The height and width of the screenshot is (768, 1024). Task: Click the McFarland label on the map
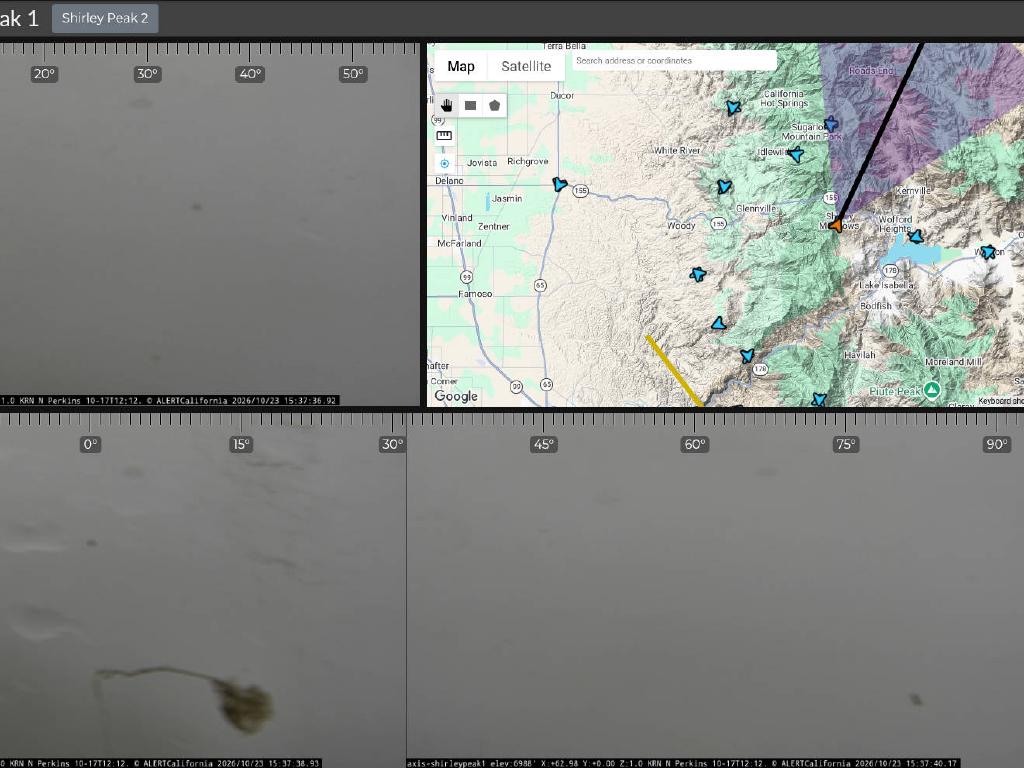pyautogui.click(x=459, y=243)
